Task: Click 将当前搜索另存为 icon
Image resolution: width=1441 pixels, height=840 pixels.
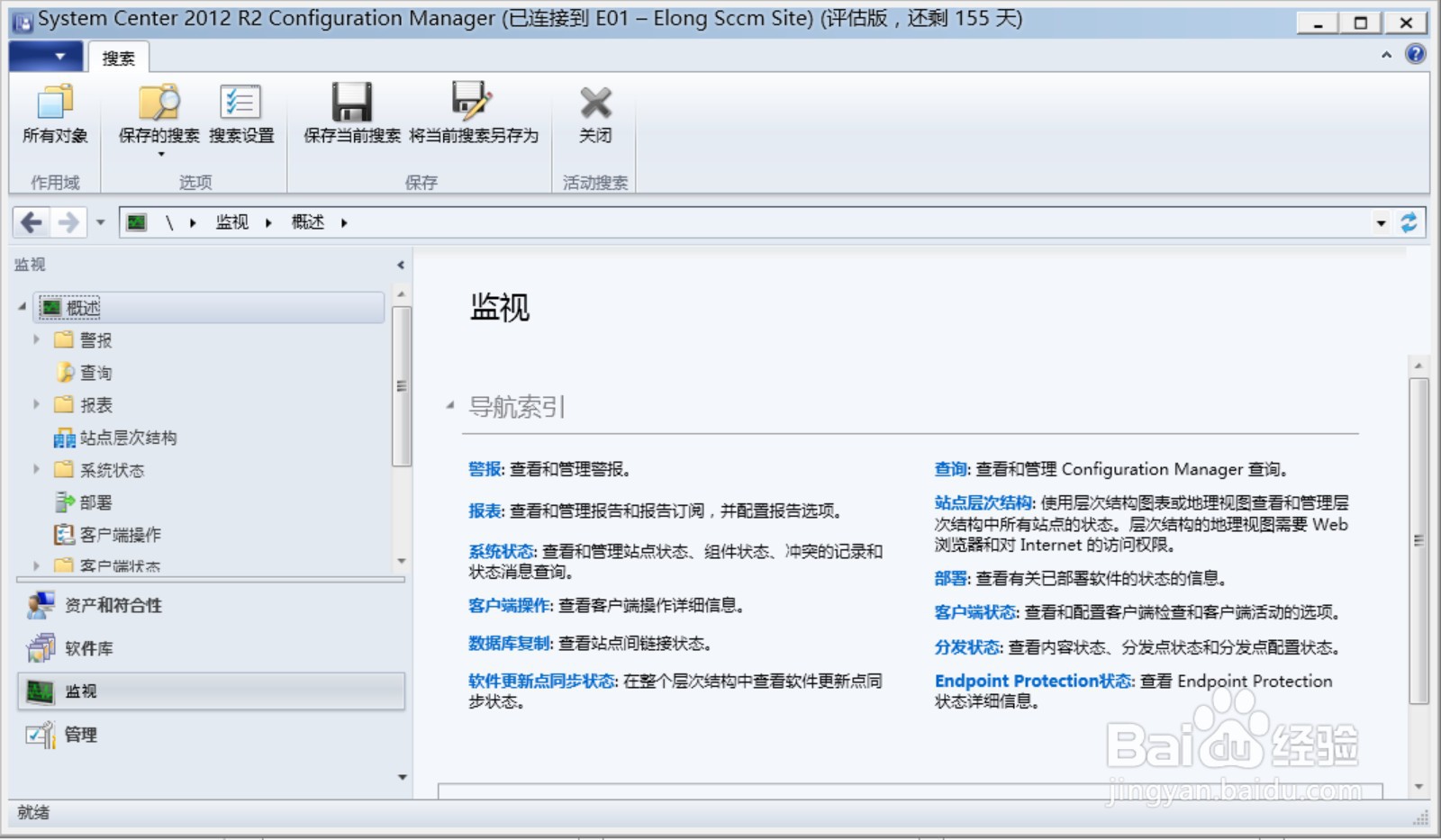Action: [x=470, y=104]
